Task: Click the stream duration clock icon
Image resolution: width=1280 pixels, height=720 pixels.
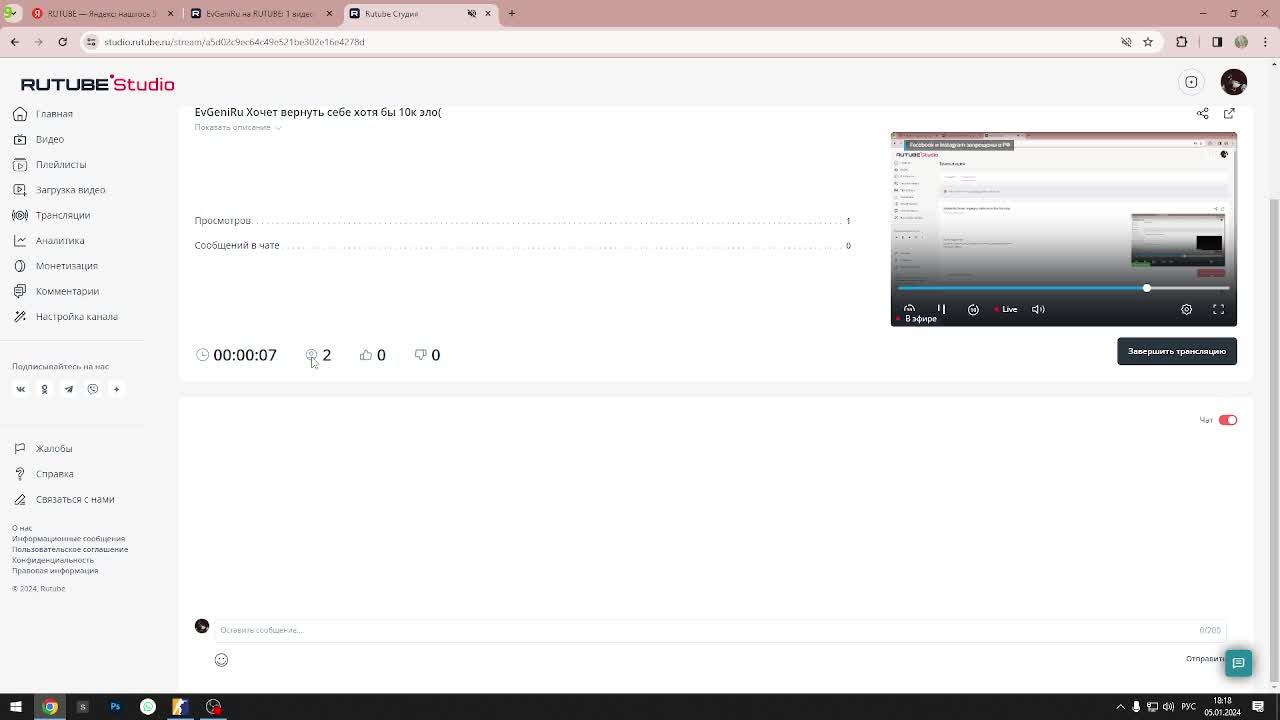Action: click(x=203, y=355)
